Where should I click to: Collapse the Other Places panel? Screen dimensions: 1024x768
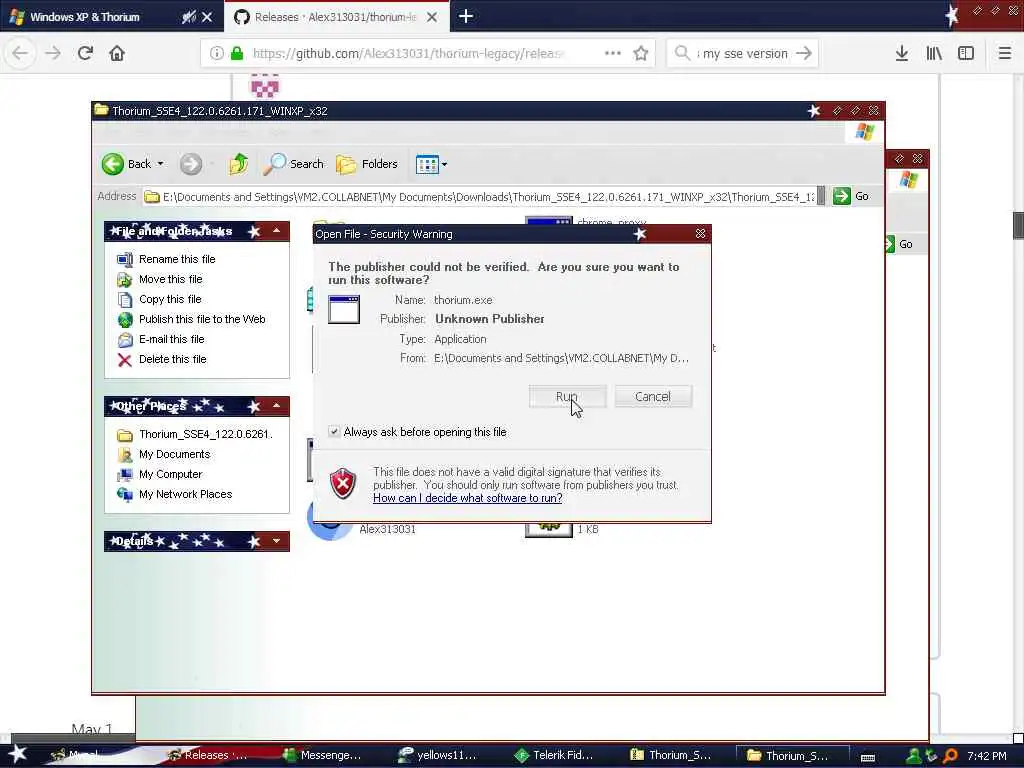[x=276, y=406]
